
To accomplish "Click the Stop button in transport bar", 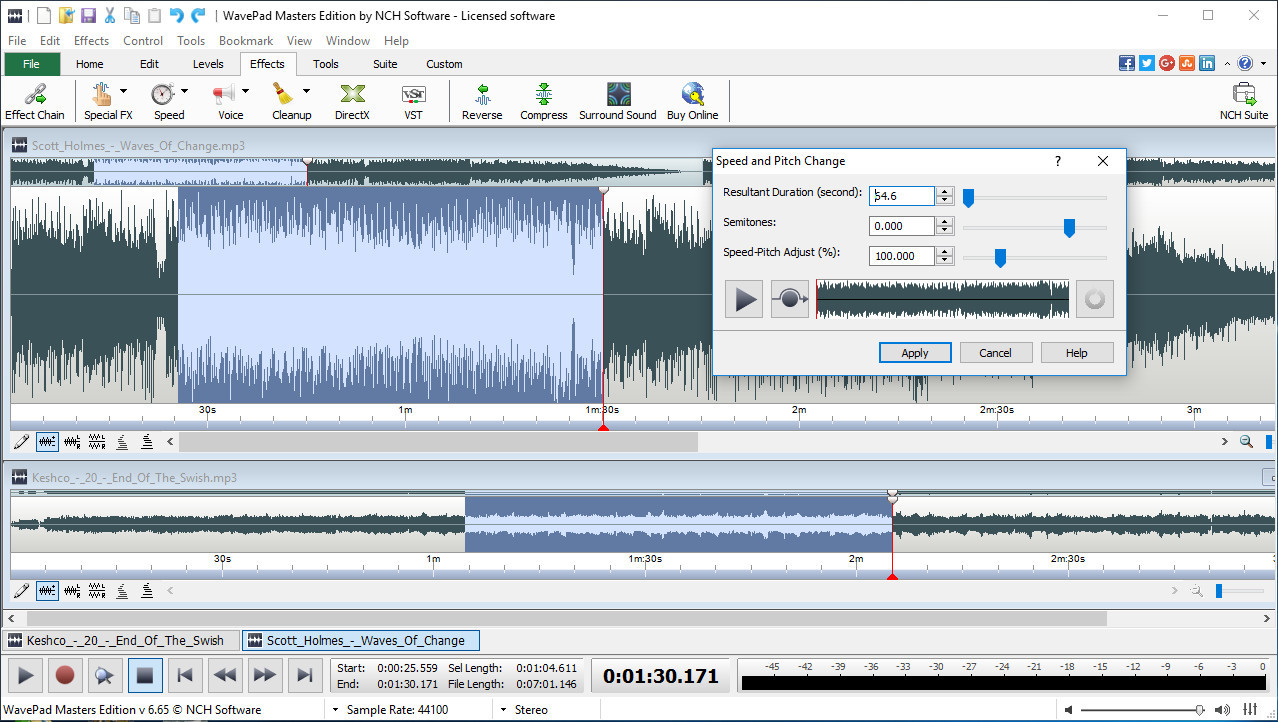I will (145, 676).
